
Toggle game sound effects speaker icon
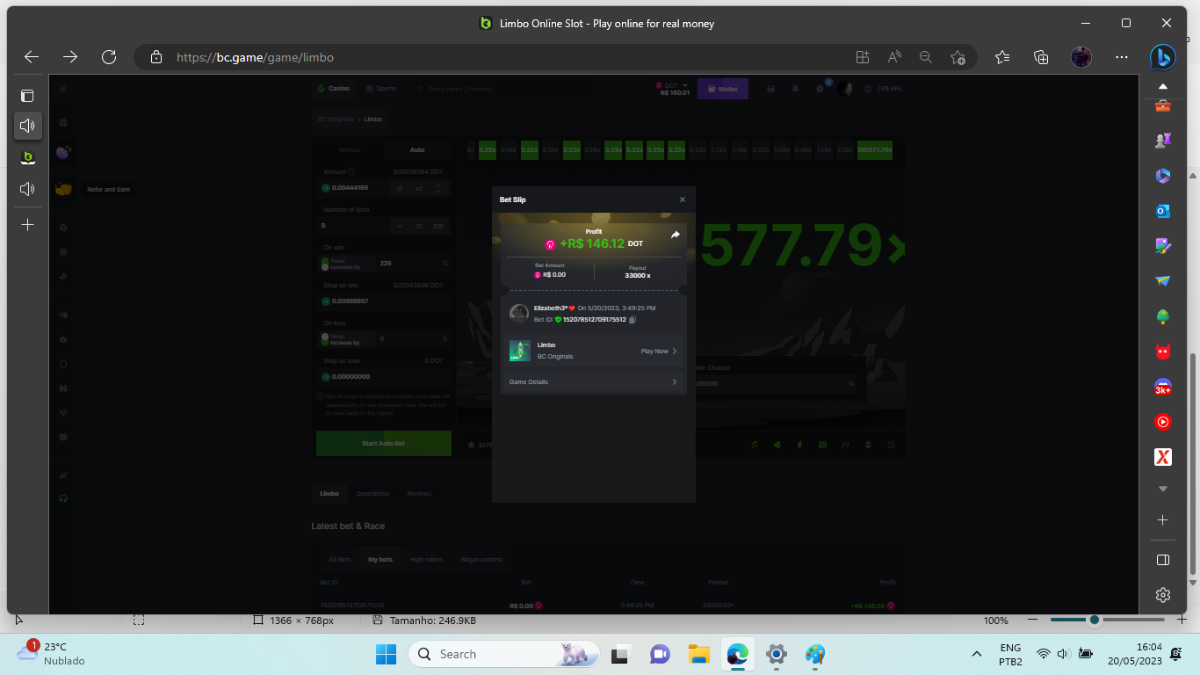777,444
